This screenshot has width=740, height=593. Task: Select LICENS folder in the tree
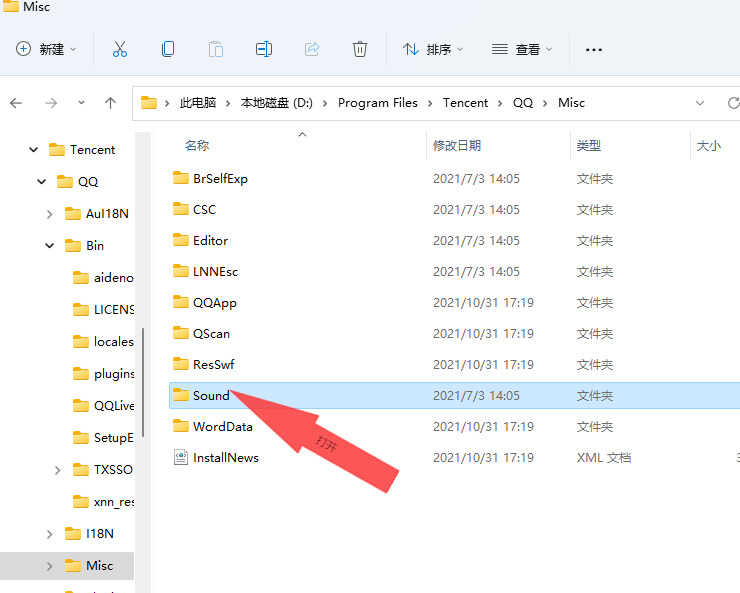(x=114, y=309)
